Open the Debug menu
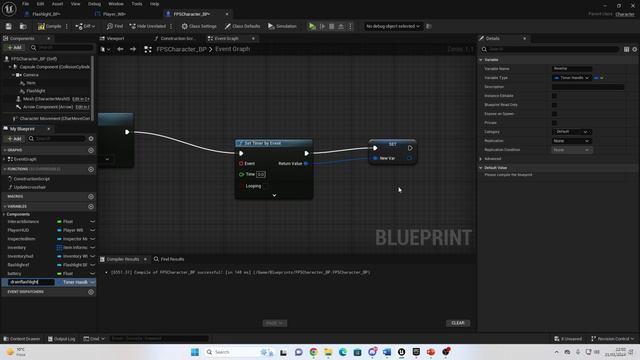The image size is (640, 360). click(94, 4)
